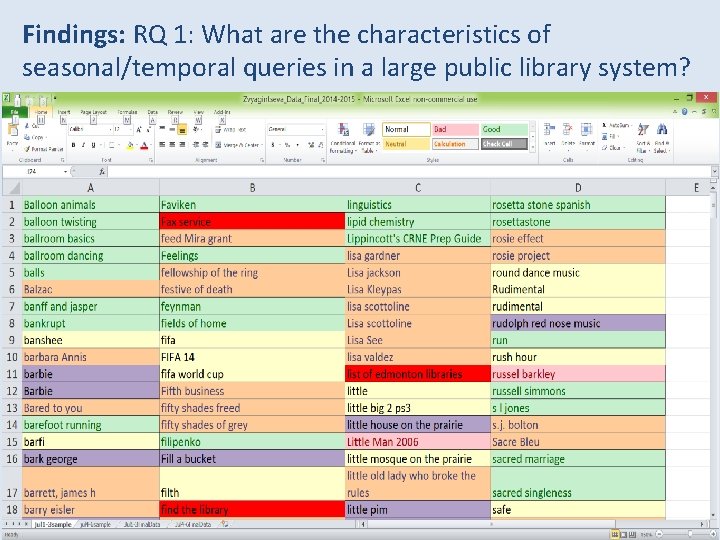
Task: Open the font size dropdown
Action: tap(130, 129)
